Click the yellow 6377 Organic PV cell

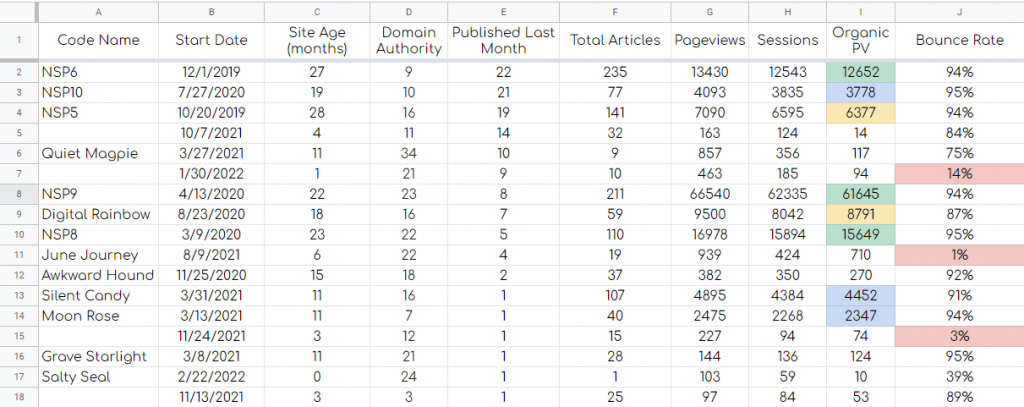[x=861, y=112]
